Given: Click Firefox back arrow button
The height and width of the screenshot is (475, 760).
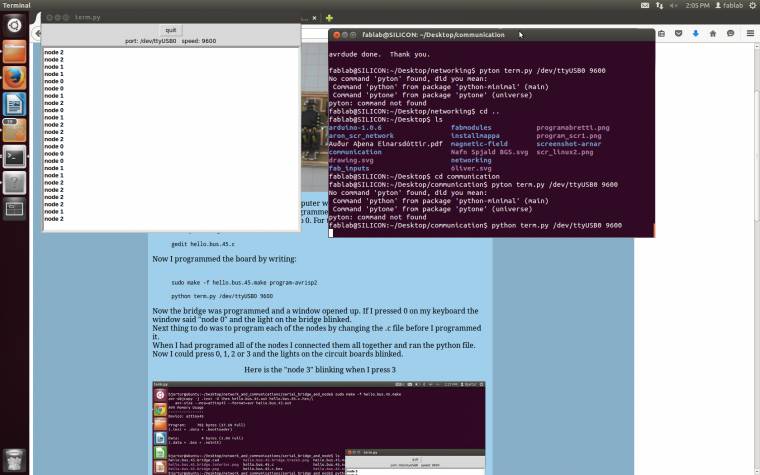Looking at the screenshot, I should (x=37, y=33).
